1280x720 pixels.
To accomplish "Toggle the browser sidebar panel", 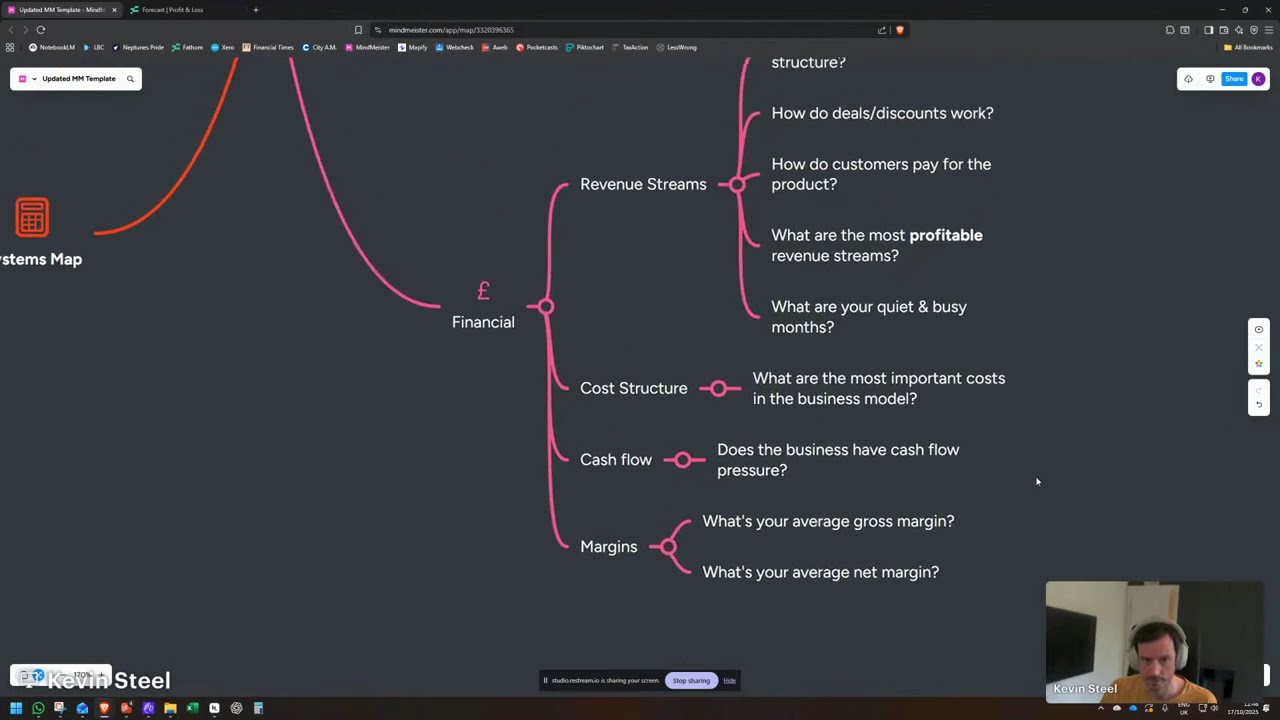I will point(1208,30).
